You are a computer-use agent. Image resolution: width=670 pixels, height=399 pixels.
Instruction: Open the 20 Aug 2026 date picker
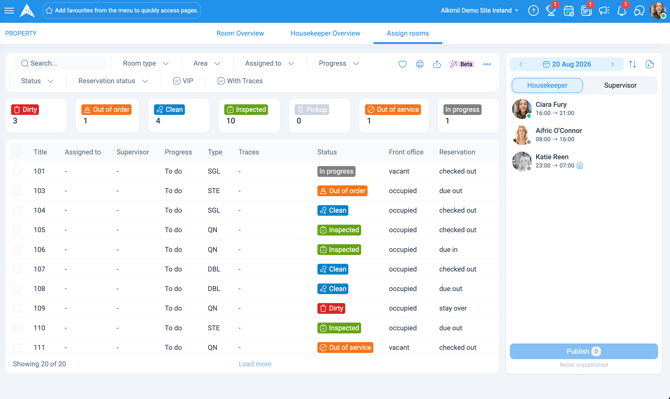point(567,65)
